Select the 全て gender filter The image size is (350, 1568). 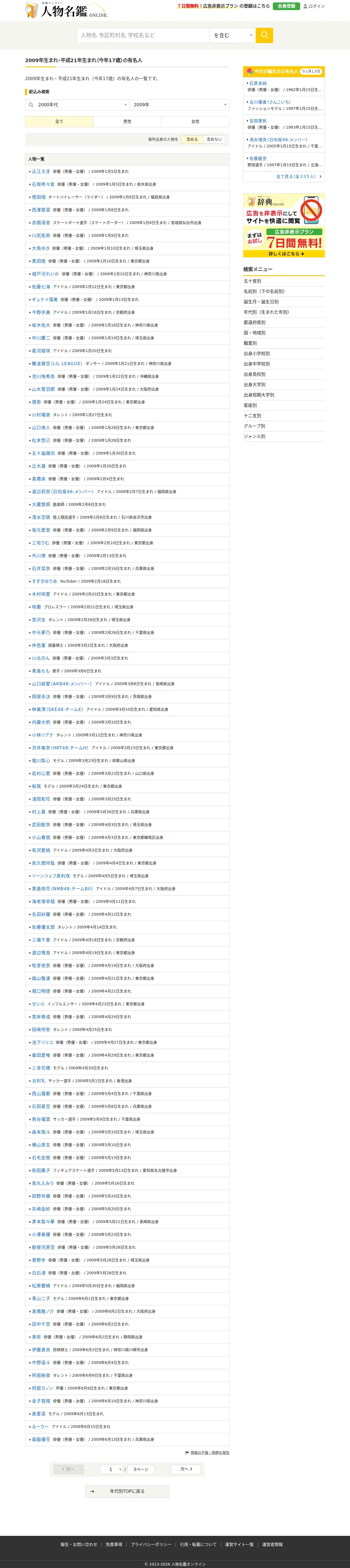point(59,122)
